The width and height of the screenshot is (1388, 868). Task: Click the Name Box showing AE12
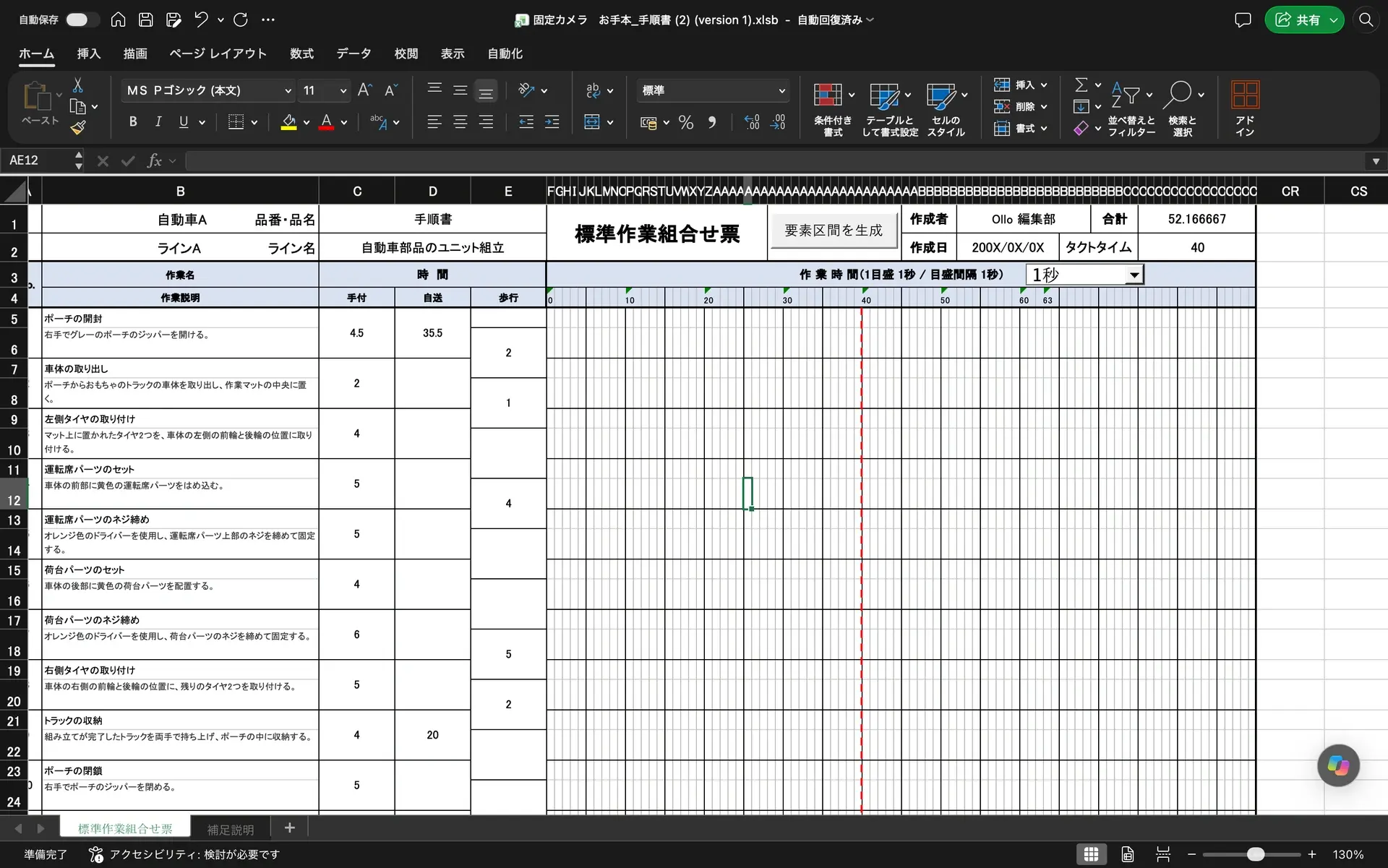pos(38,160)
